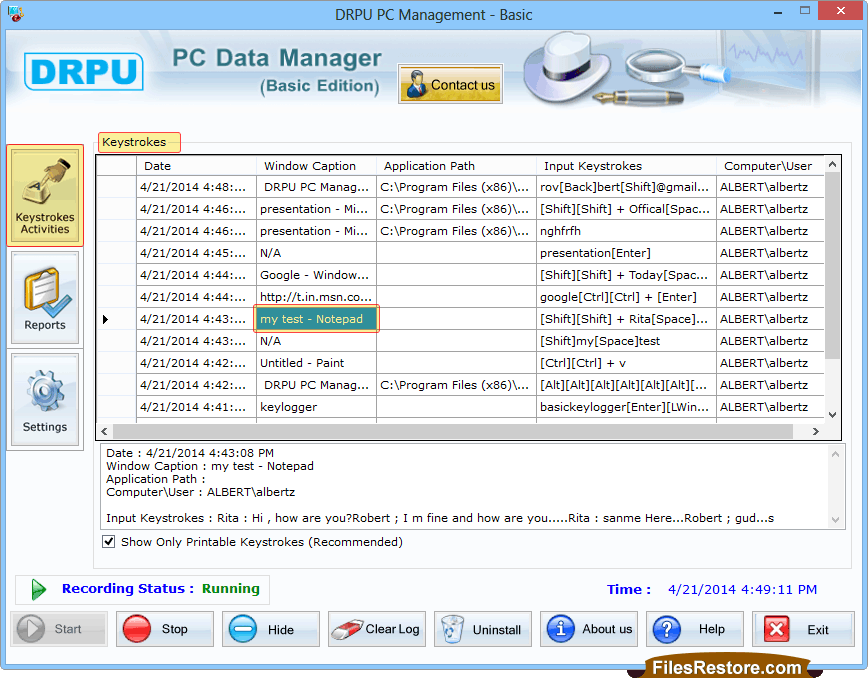Open the About us dialog
The height and width of the screenshot is (679, 868).
589,629
